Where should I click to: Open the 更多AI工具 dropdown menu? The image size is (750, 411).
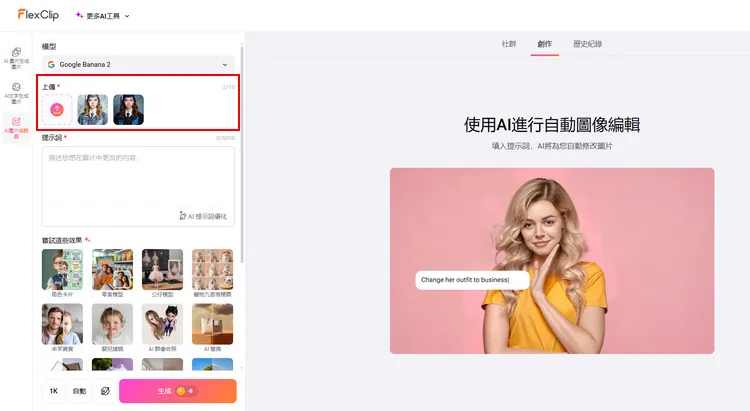click(103, 16)
